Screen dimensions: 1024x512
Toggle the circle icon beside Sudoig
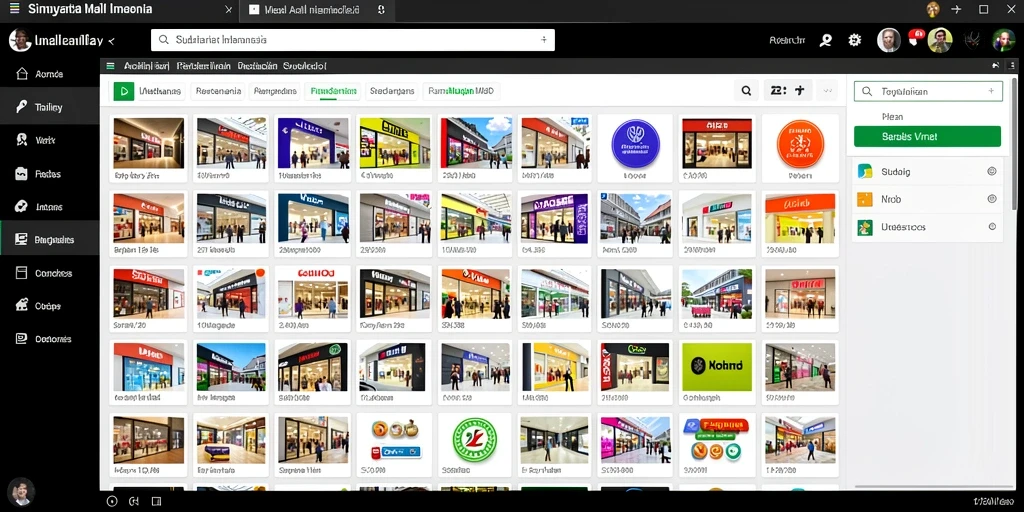pos(992,172)
